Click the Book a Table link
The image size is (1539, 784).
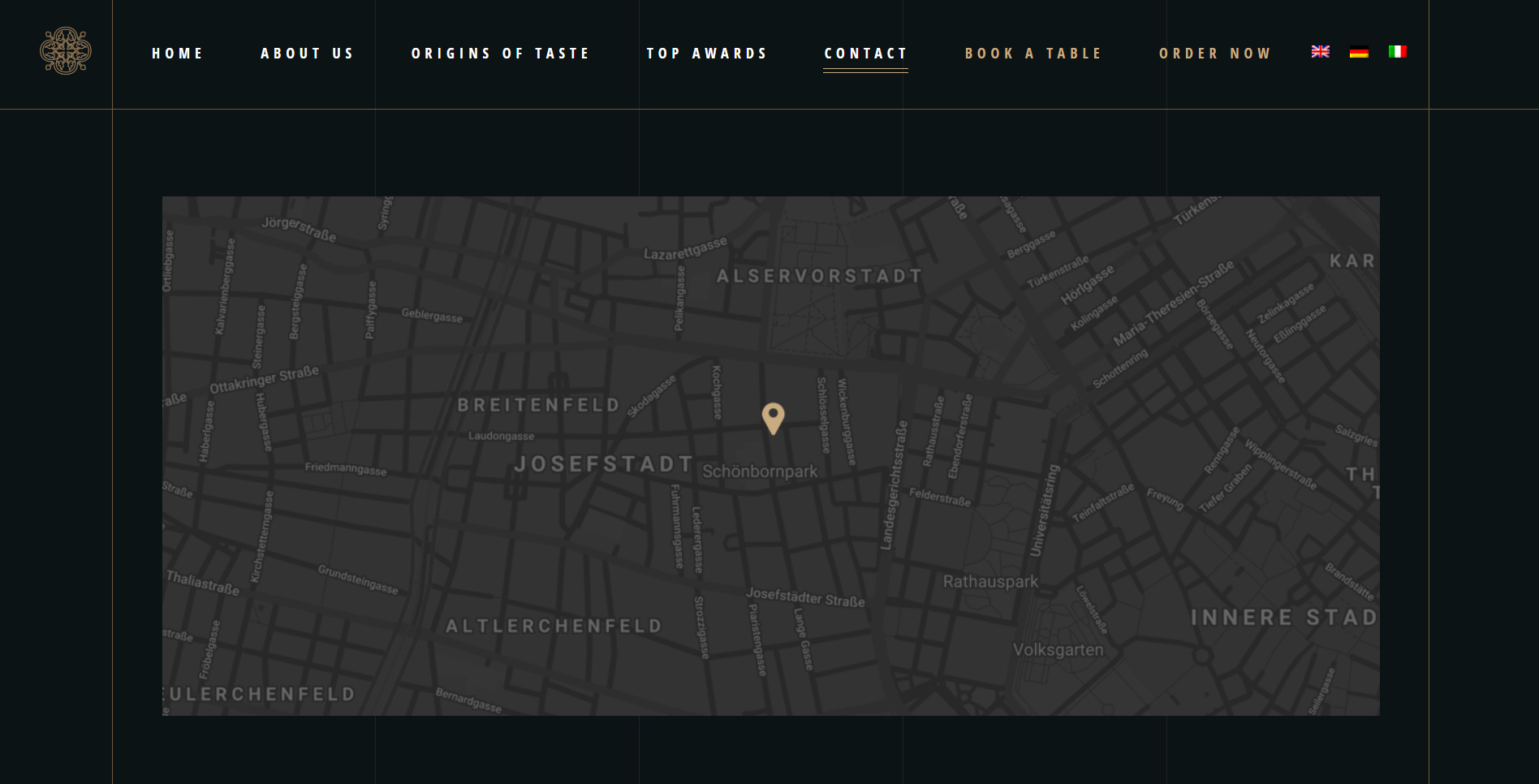click(x=1033, y=54)
